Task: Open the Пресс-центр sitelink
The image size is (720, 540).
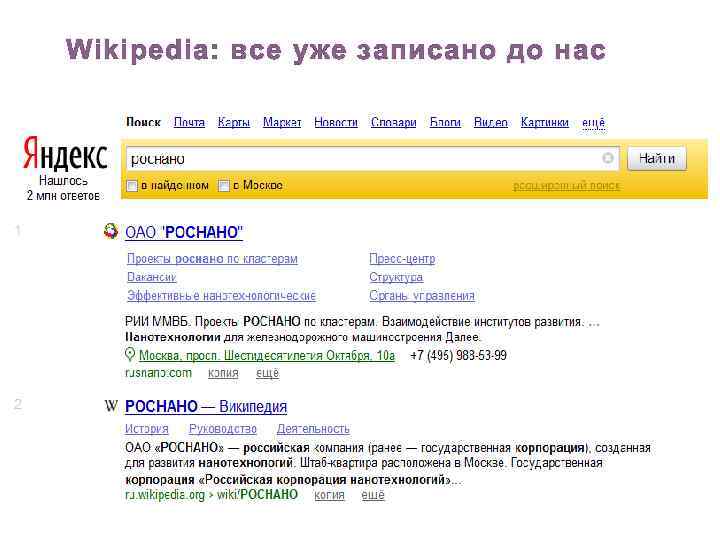Action: [402, 259]
